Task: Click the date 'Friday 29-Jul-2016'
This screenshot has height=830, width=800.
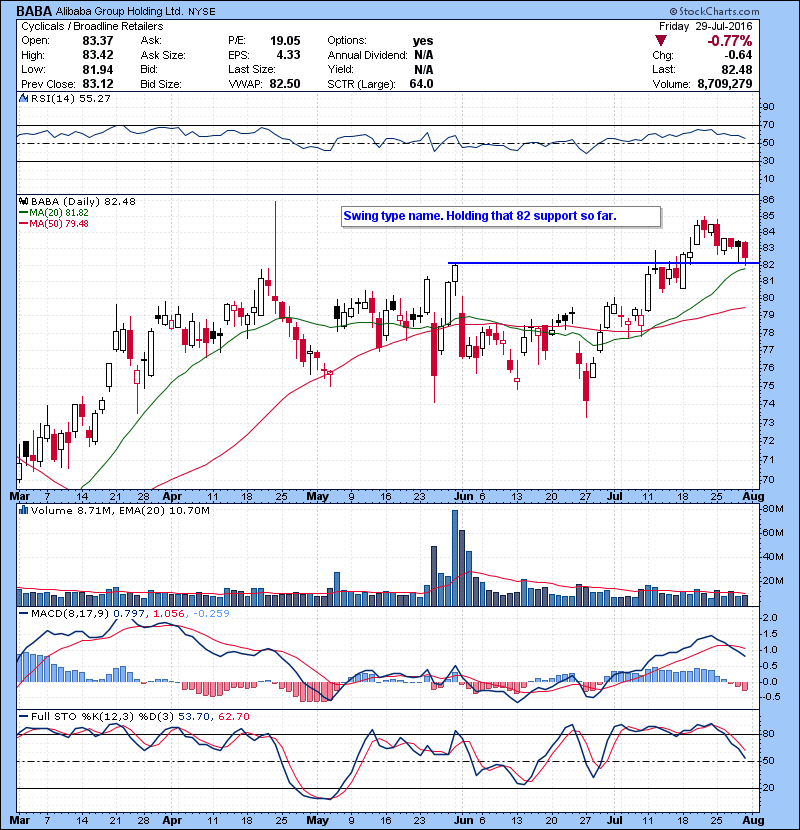Action: tap(705, 26)
